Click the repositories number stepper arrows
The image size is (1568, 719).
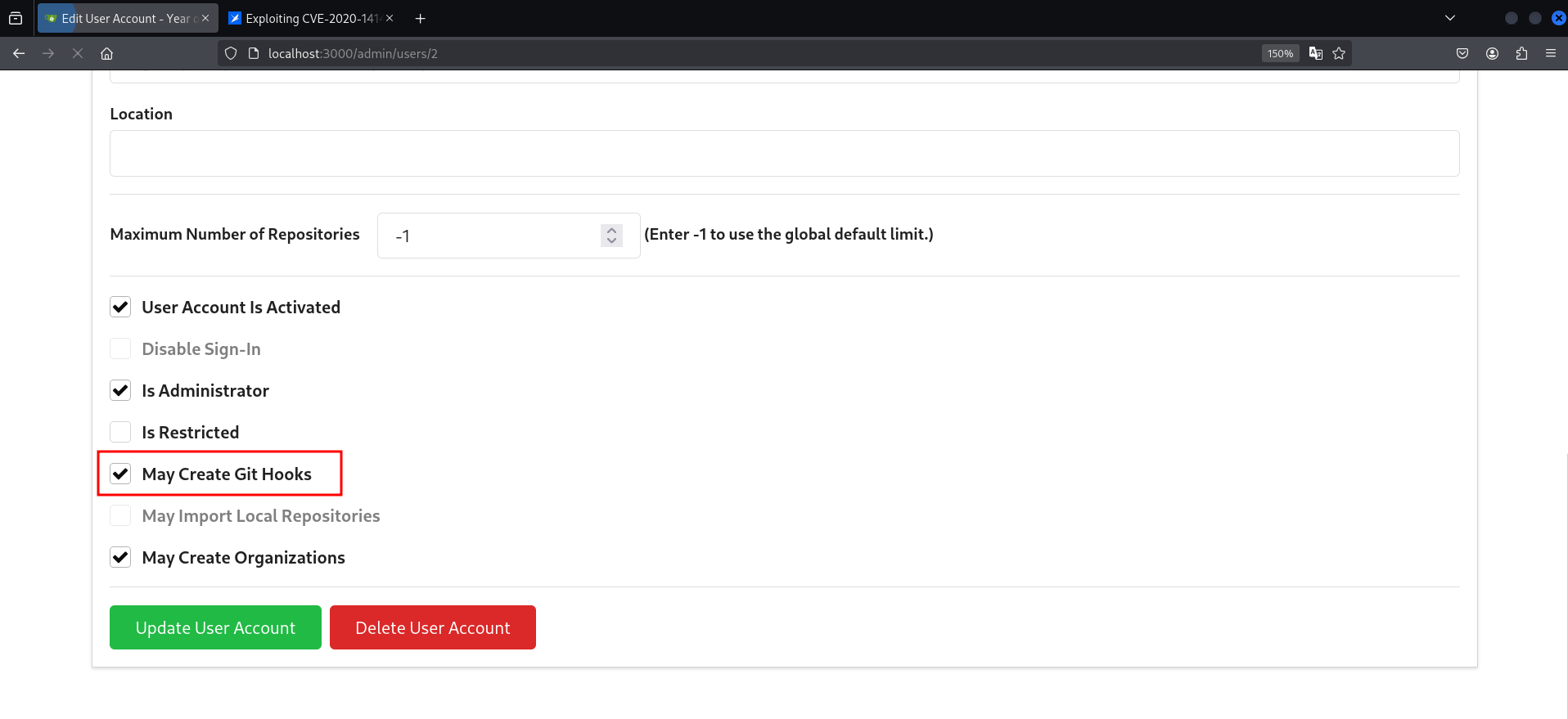pos(611,236)
